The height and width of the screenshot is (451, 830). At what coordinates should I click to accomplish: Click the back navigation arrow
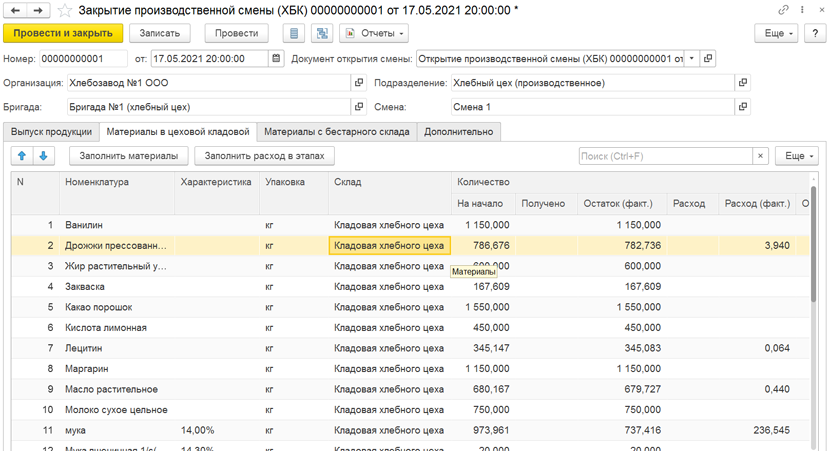point(16,10)
